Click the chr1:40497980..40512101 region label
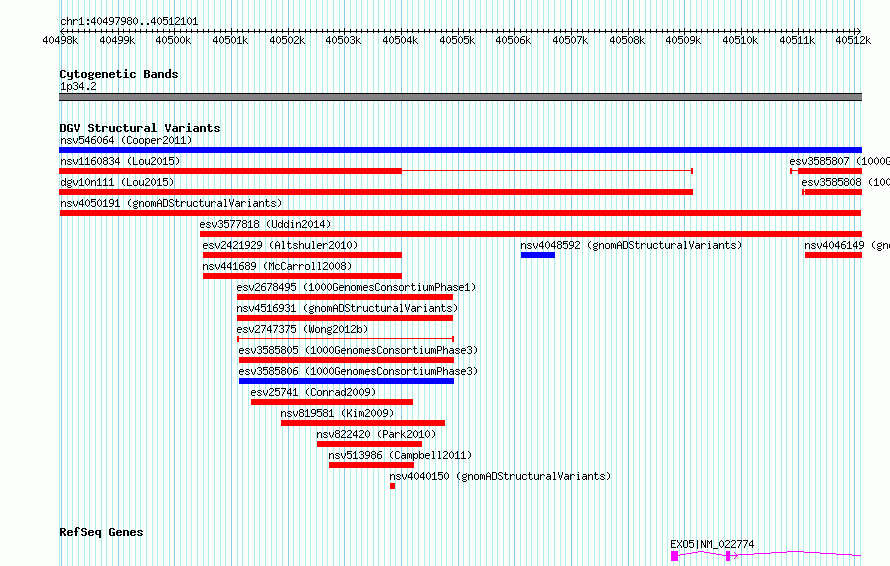Screen dimensions: 890x566 pyautogui.click(x=129, y=22)
